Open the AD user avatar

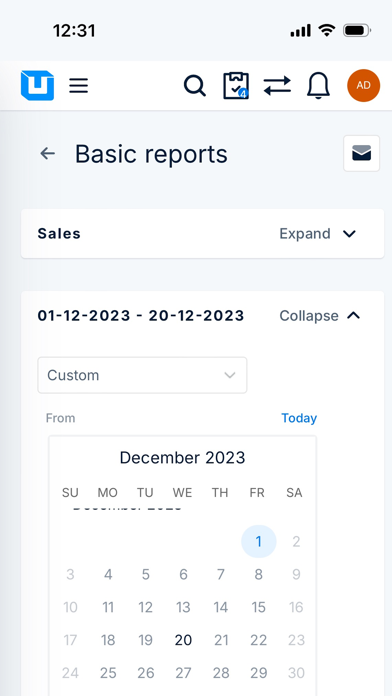pyautogui.click(x=364, y=86)
